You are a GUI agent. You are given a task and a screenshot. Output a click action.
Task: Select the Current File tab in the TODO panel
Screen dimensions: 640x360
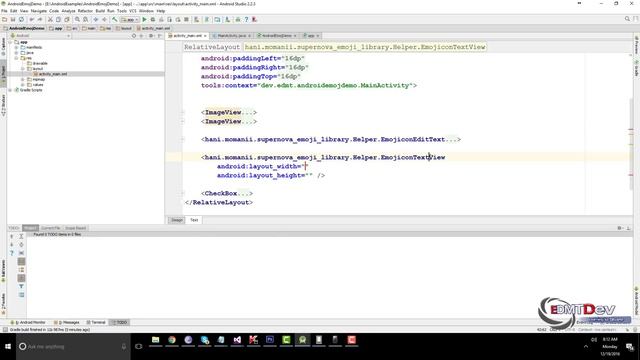(51, 228)
